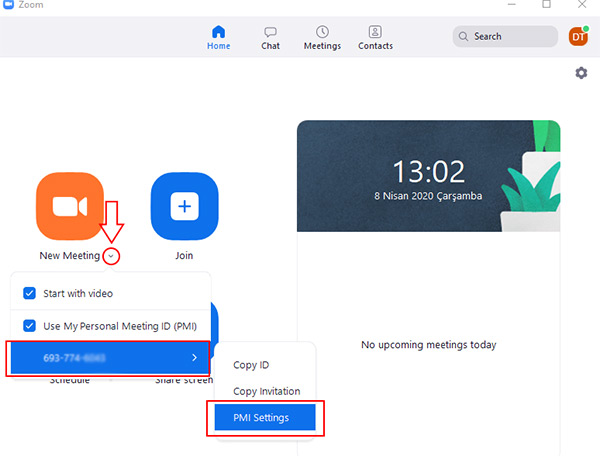Close the Zoom window
This screenshot has width=600, height=456.
[x=582, y=4]
